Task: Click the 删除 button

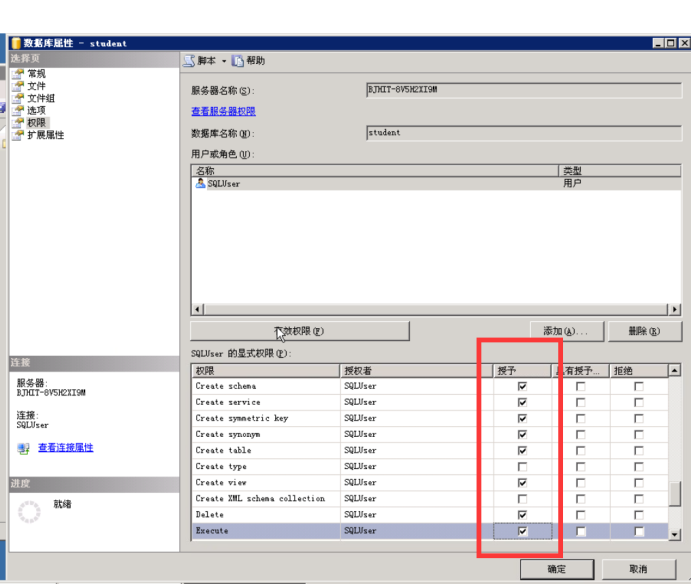Action: pos(644,331)
